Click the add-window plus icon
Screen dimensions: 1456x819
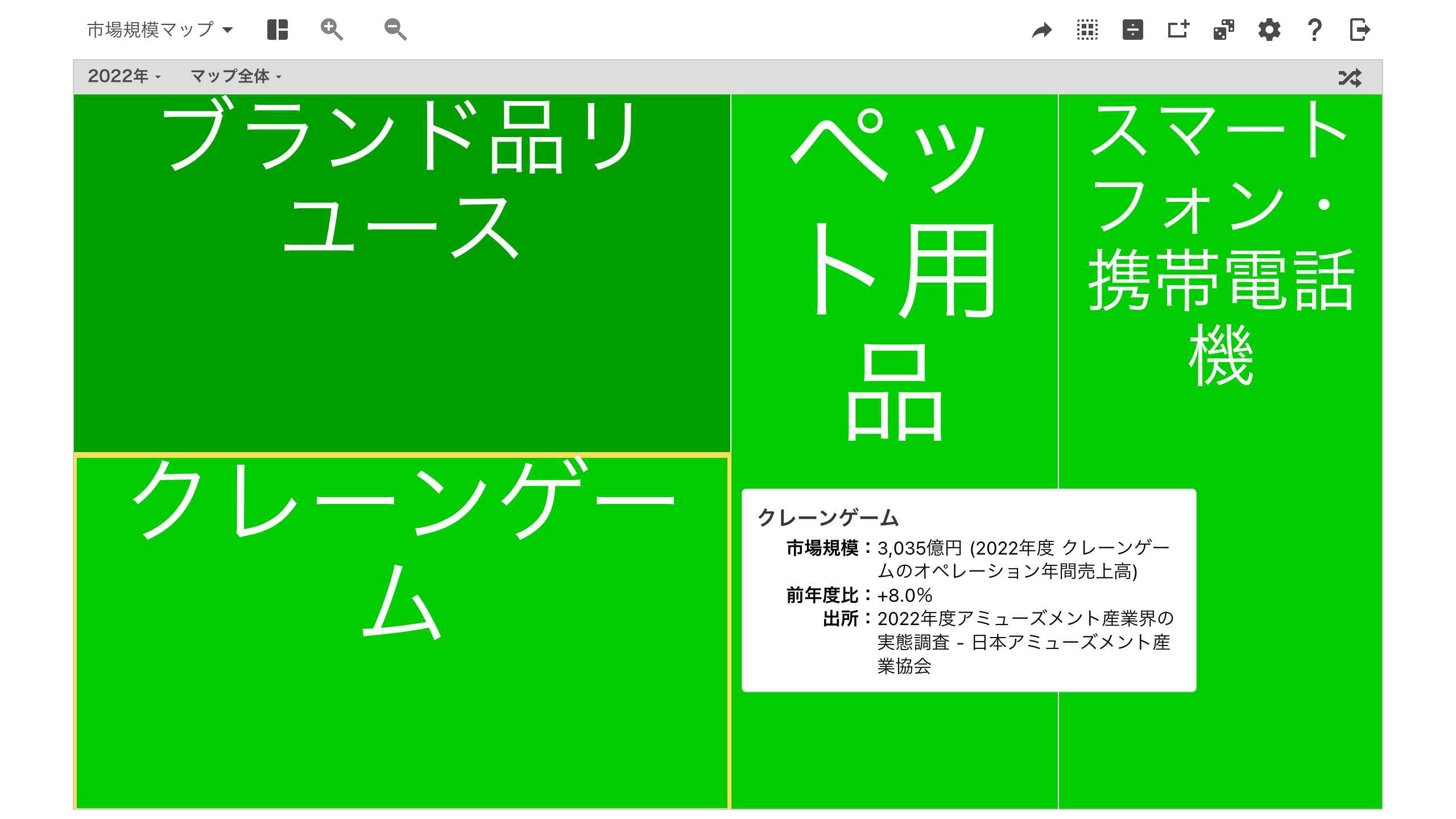[1178, 30]
